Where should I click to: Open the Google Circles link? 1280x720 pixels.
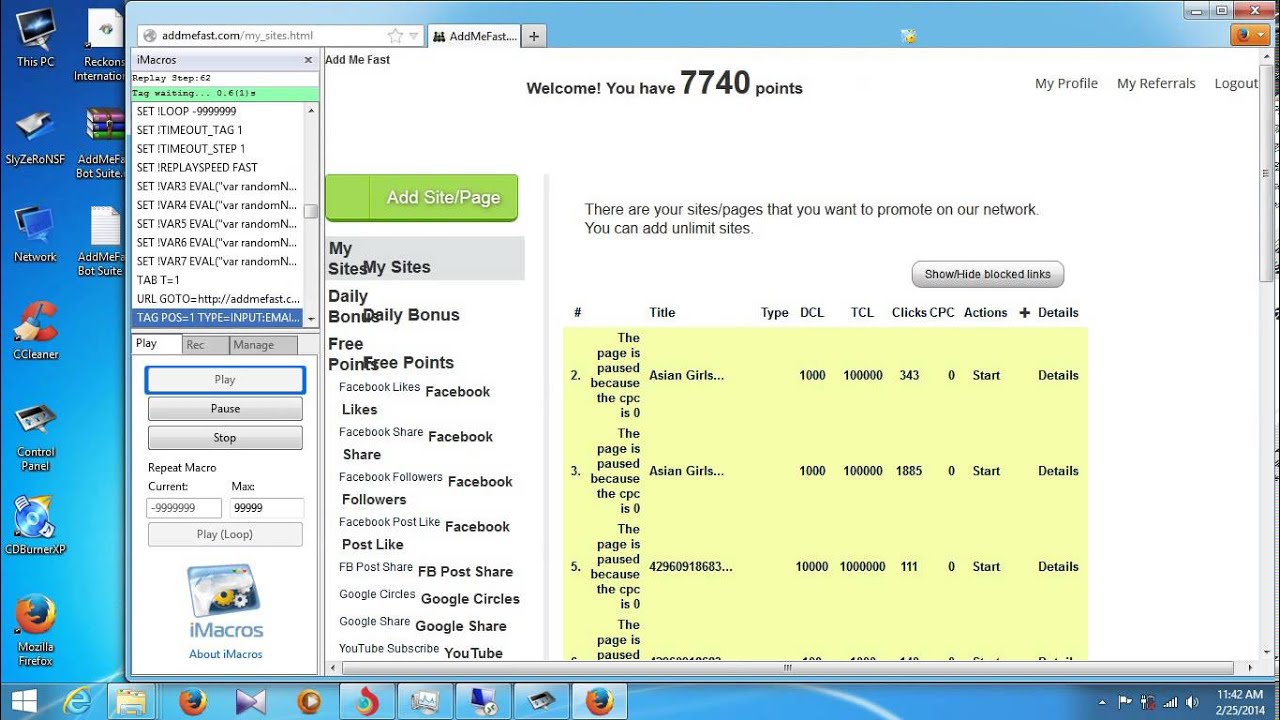377,595
